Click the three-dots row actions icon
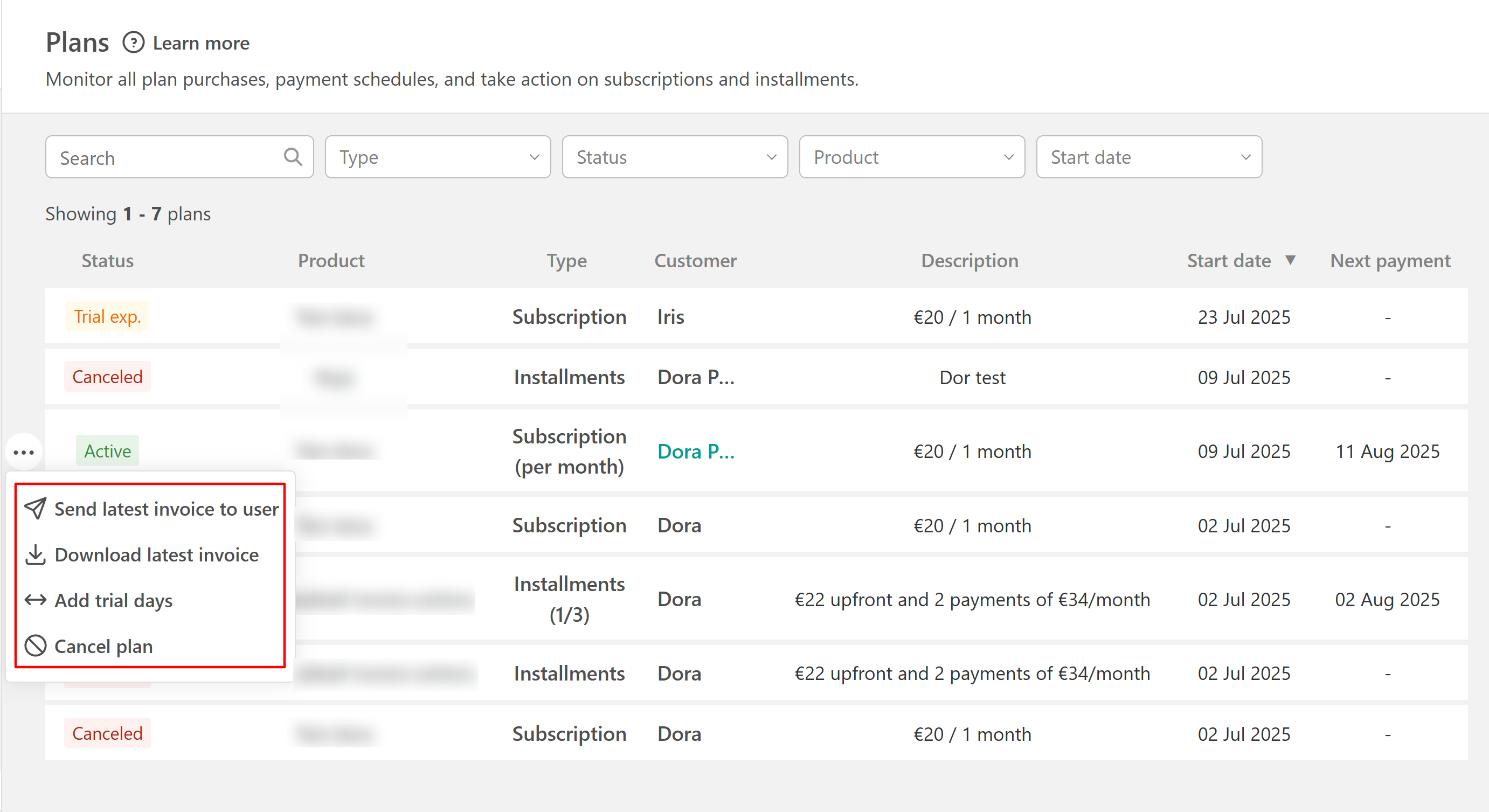1489x812 pixels. pos(24,452)
